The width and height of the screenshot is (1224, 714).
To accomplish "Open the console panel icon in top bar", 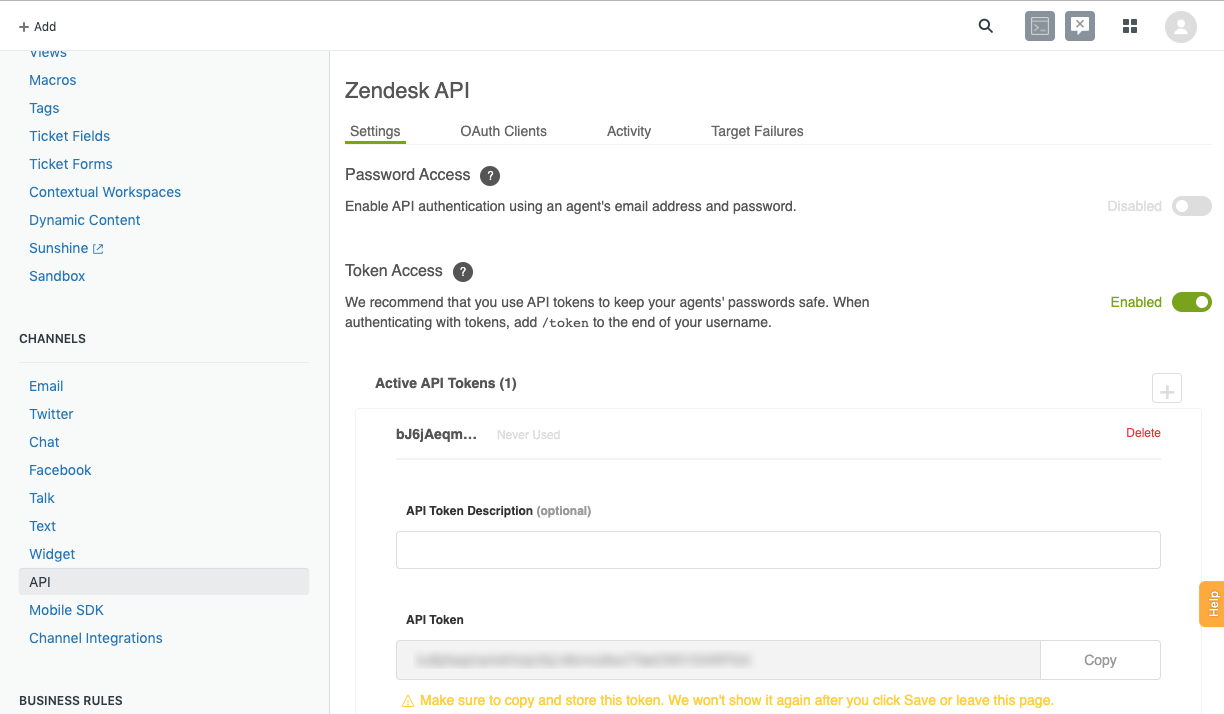I will click(1040, 26).
